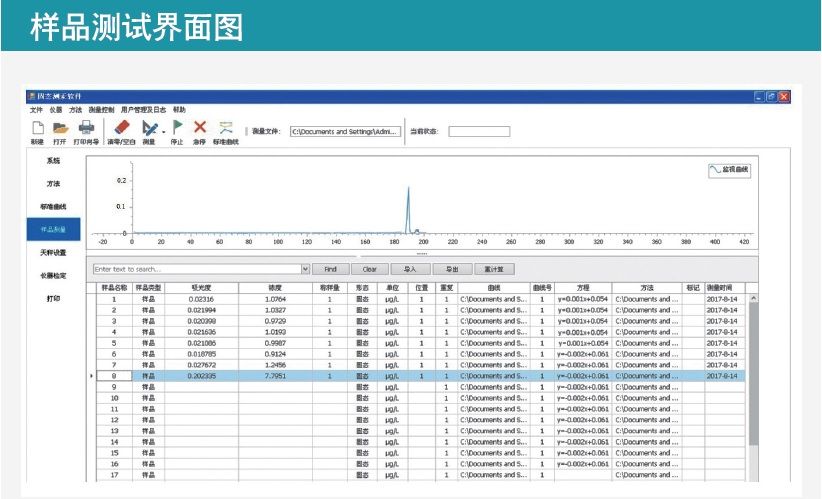Start measuring with the 测量 icon
Screen dimensions: 822x499
[149, 128]
